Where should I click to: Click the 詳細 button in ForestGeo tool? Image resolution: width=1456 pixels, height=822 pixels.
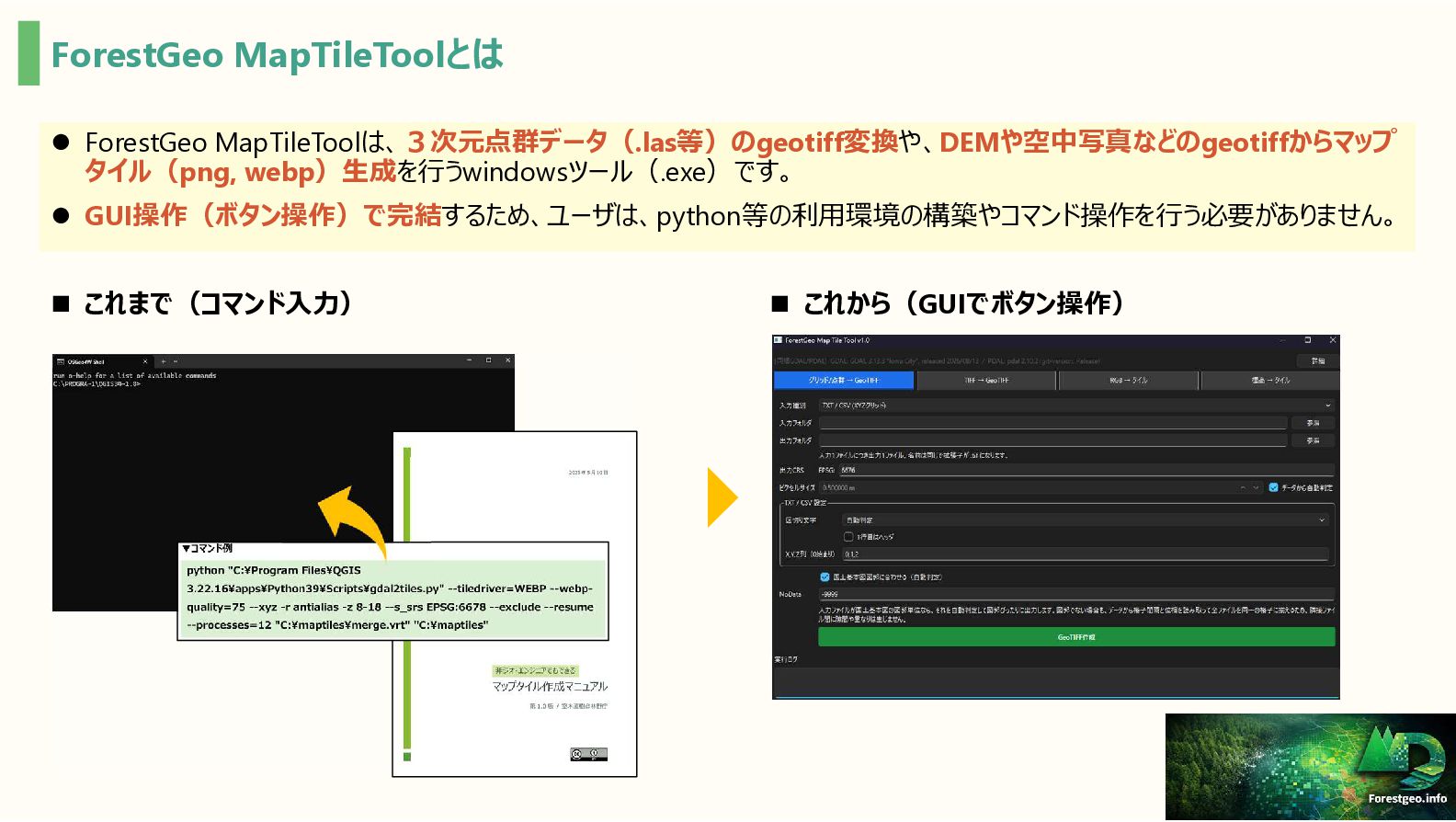(1318, 360)
